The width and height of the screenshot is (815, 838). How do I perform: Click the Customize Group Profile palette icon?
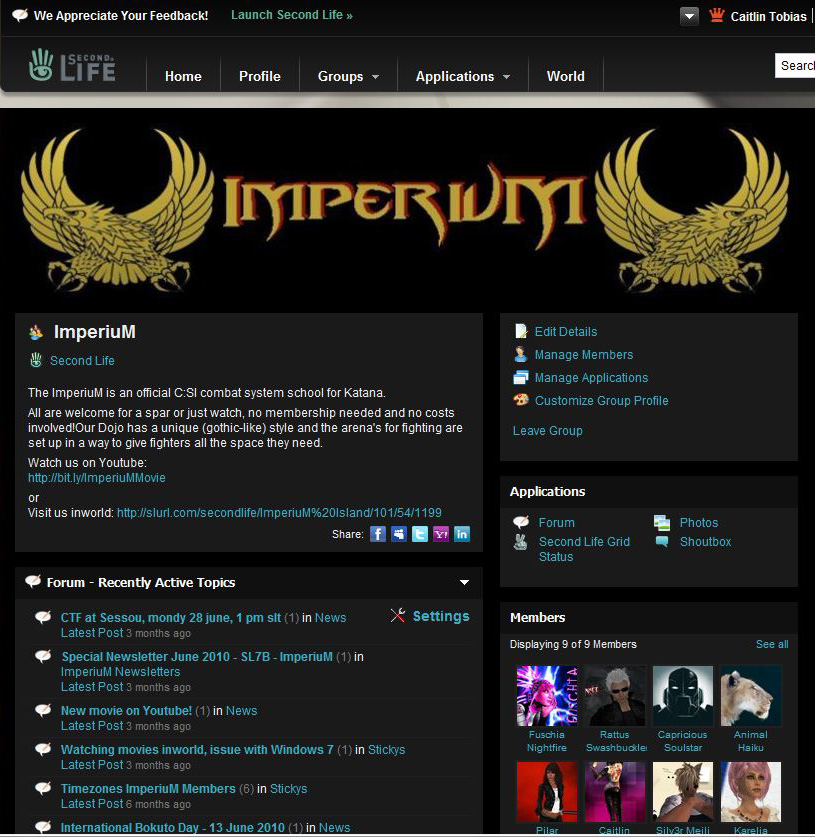pyautogui.click(x=521, y=400)
